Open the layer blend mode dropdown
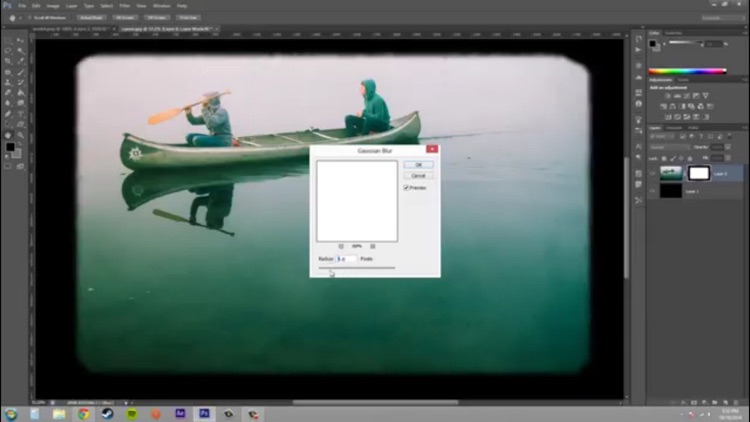The image size is (750, 422). [670, 147]
